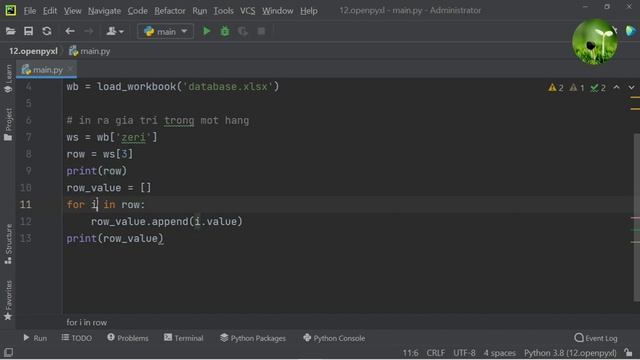Open the Terminal tool window

point(184,338)
